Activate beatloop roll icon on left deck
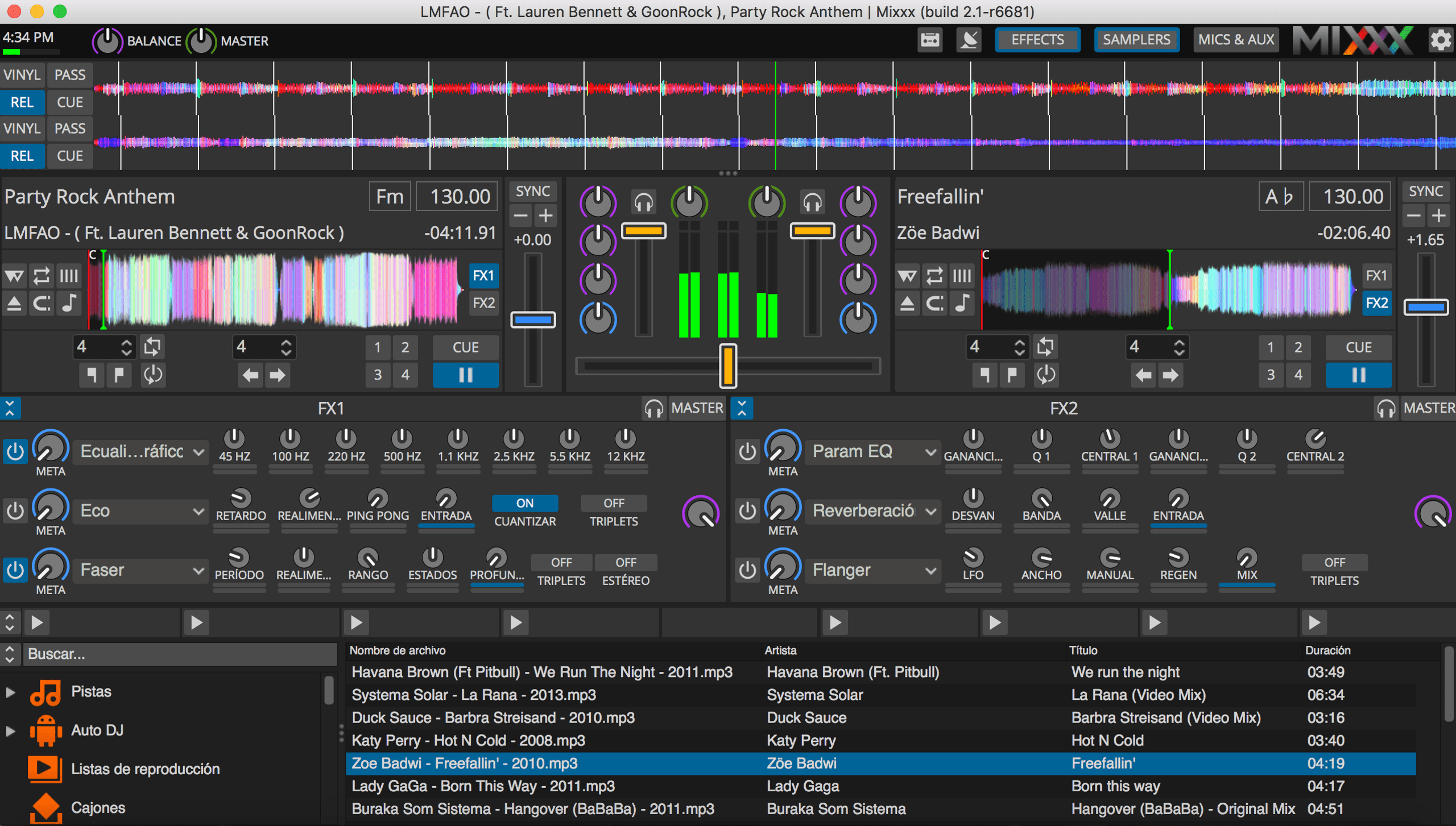The image size is (1456, 826). 152,346
